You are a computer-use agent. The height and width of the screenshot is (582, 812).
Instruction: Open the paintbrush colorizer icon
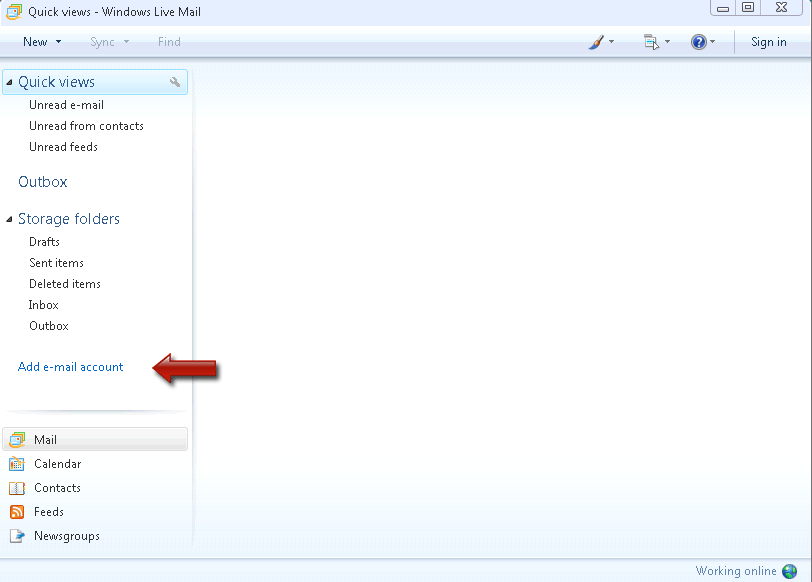(596, 42)
